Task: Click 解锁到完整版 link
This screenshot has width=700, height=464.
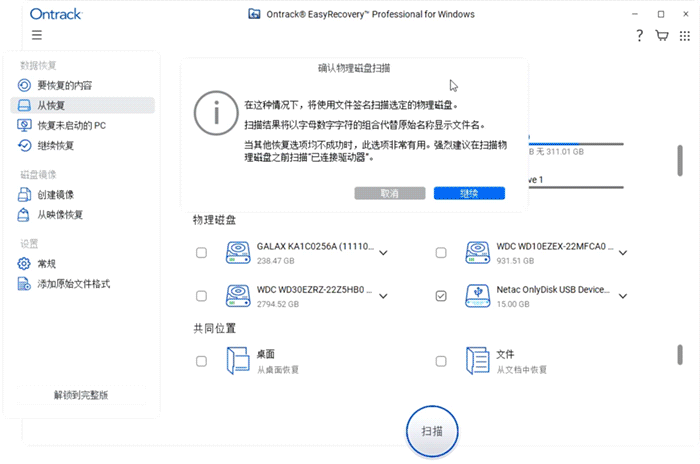Action: 81,395
